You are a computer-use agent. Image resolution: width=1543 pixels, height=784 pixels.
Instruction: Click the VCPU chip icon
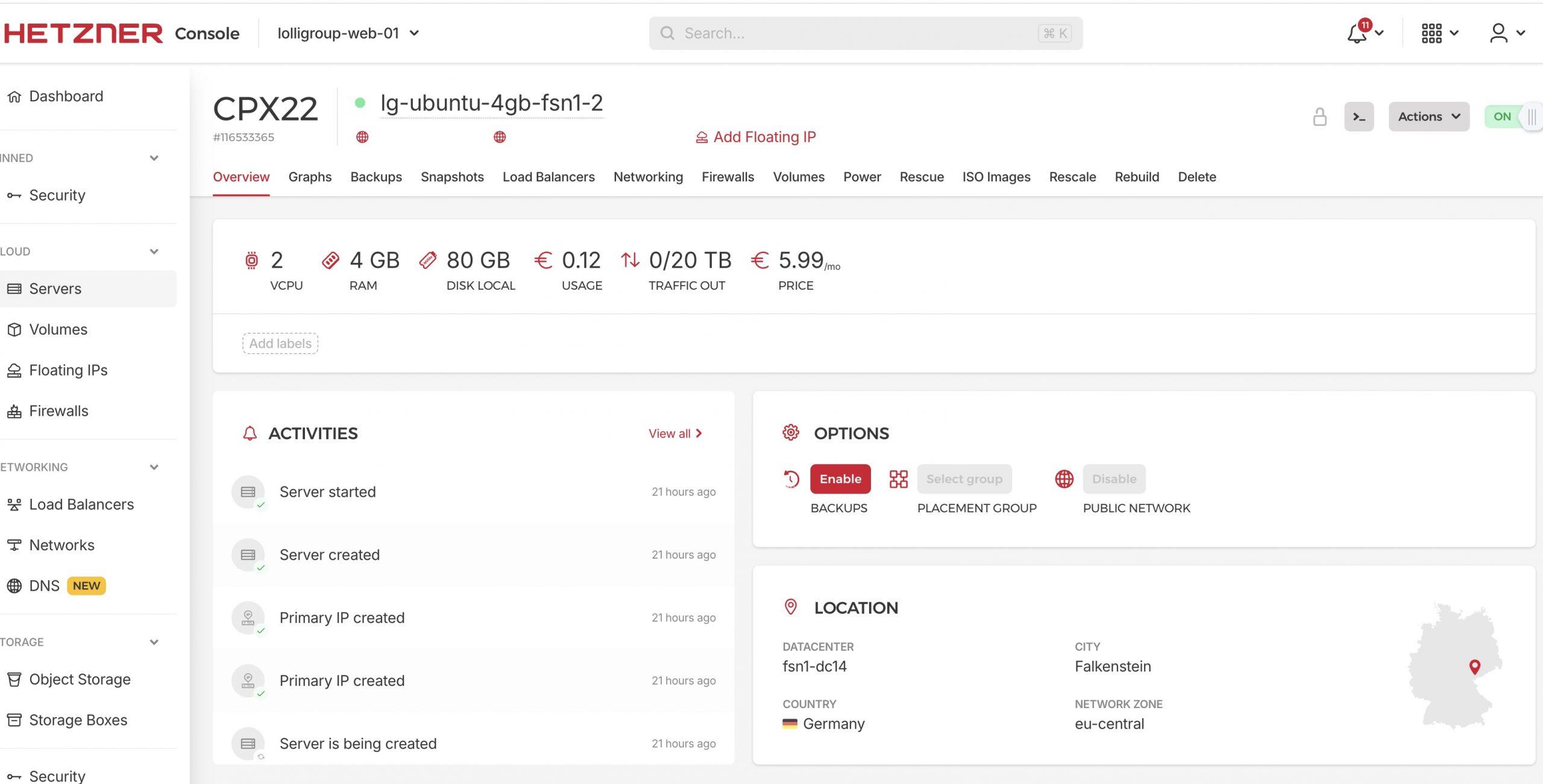click(251, 260)
